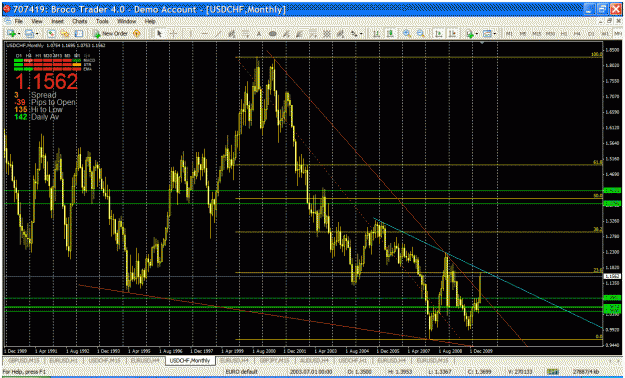Click the '1 Dec 1989' date label

click(16, 351)
